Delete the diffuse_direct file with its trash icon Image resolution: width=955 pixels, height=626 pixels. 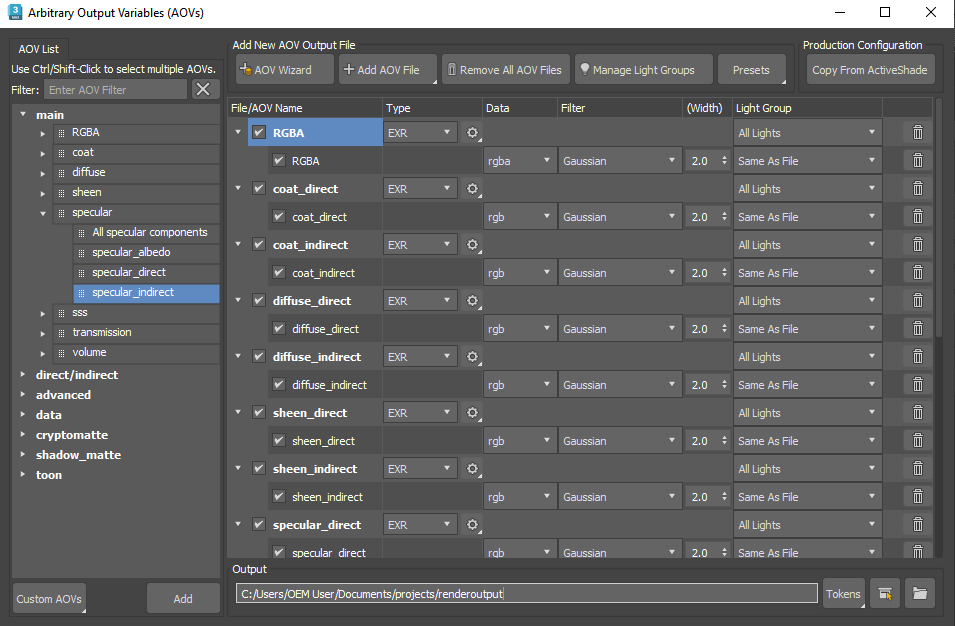(x=917, y=301)
